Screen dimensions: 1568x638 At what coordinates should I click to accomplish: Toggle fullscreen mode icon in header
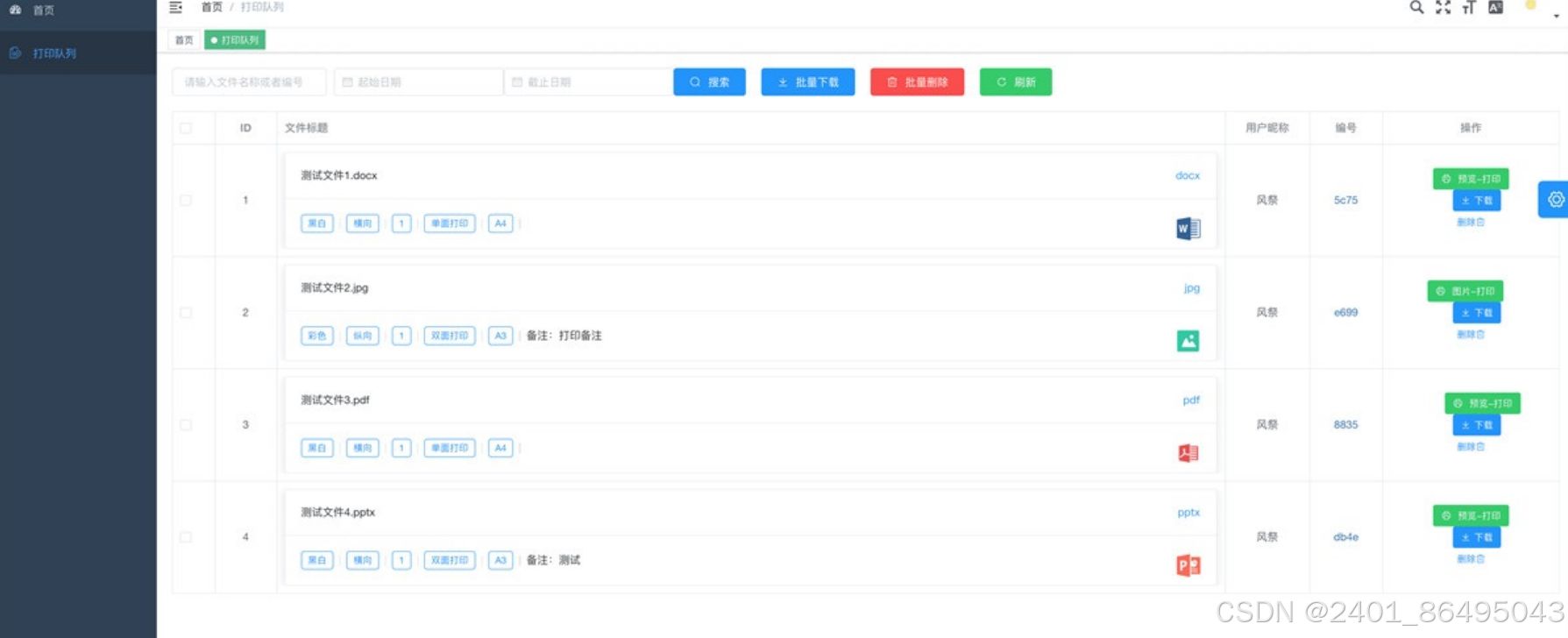[x=1443, y=7]
